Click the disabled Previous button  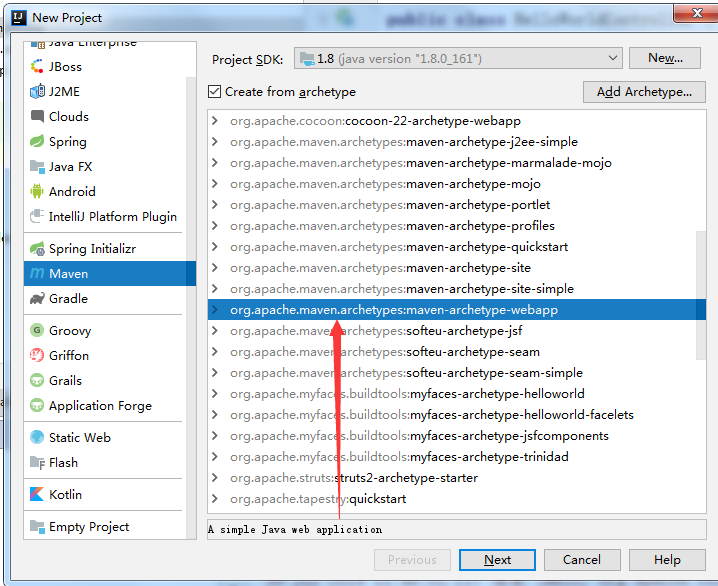412,560
